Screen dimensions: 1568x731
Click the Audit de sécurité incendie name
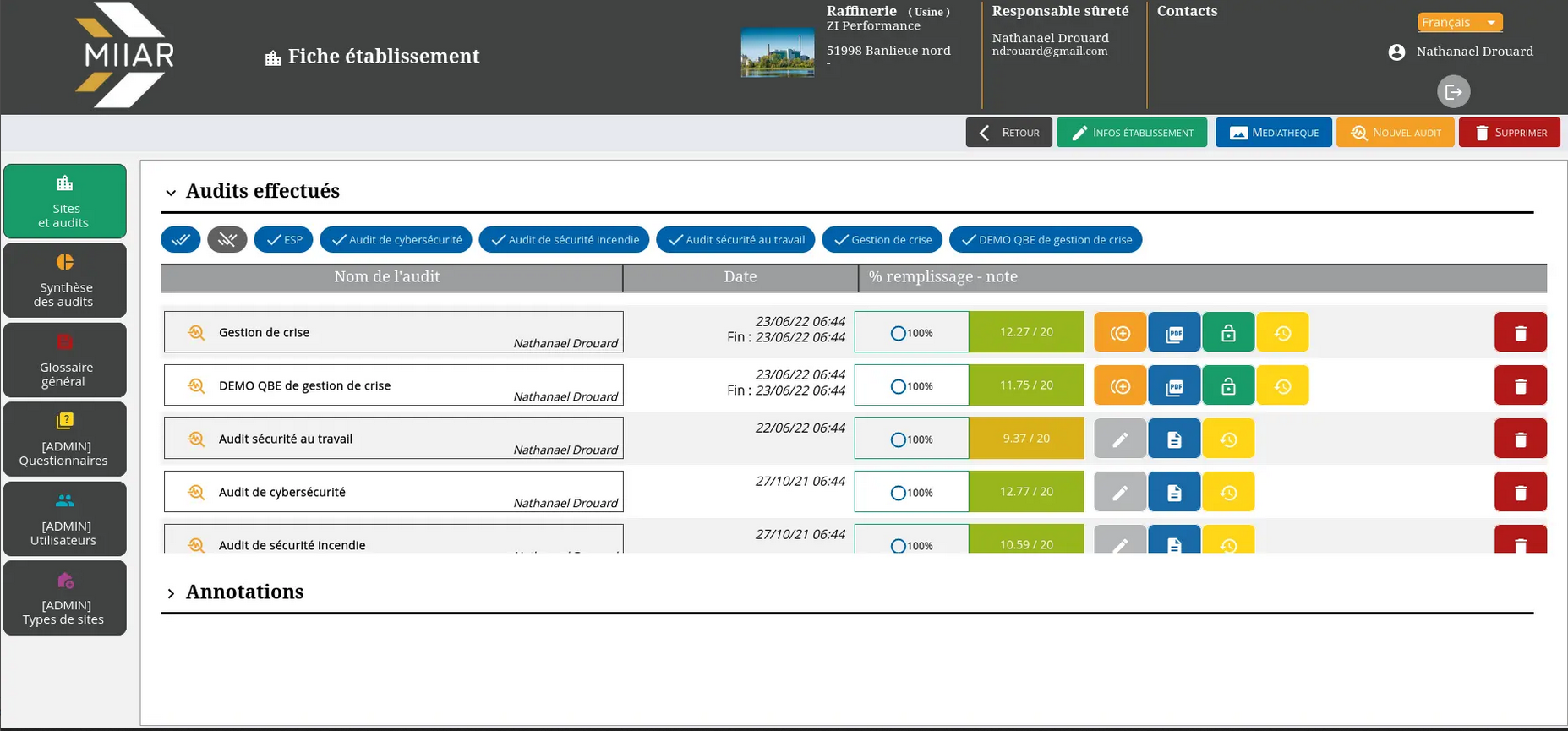tap(292, 545)
